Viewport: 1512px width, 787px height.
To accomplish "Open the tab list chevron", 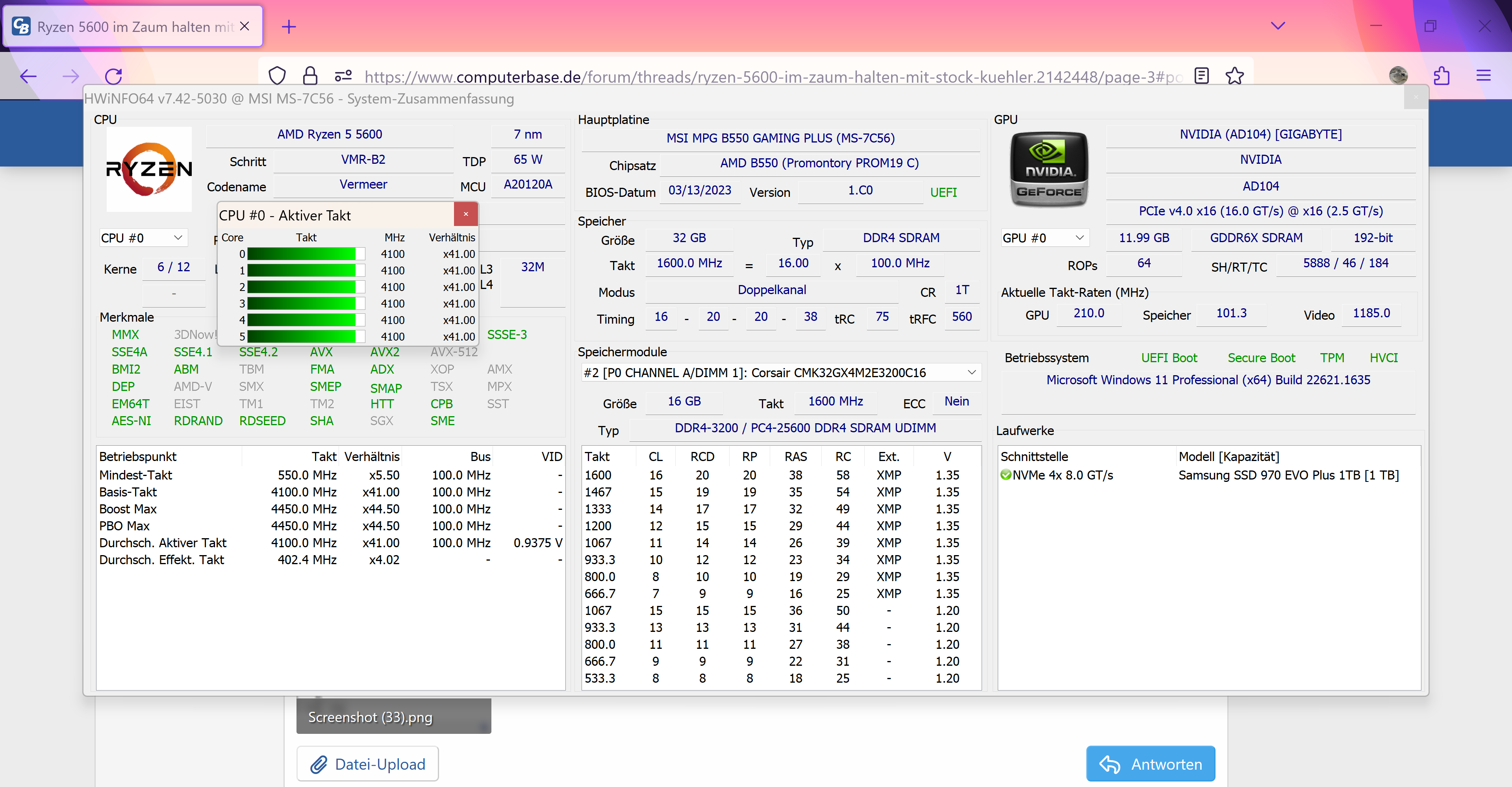I will click(1279, 26).
